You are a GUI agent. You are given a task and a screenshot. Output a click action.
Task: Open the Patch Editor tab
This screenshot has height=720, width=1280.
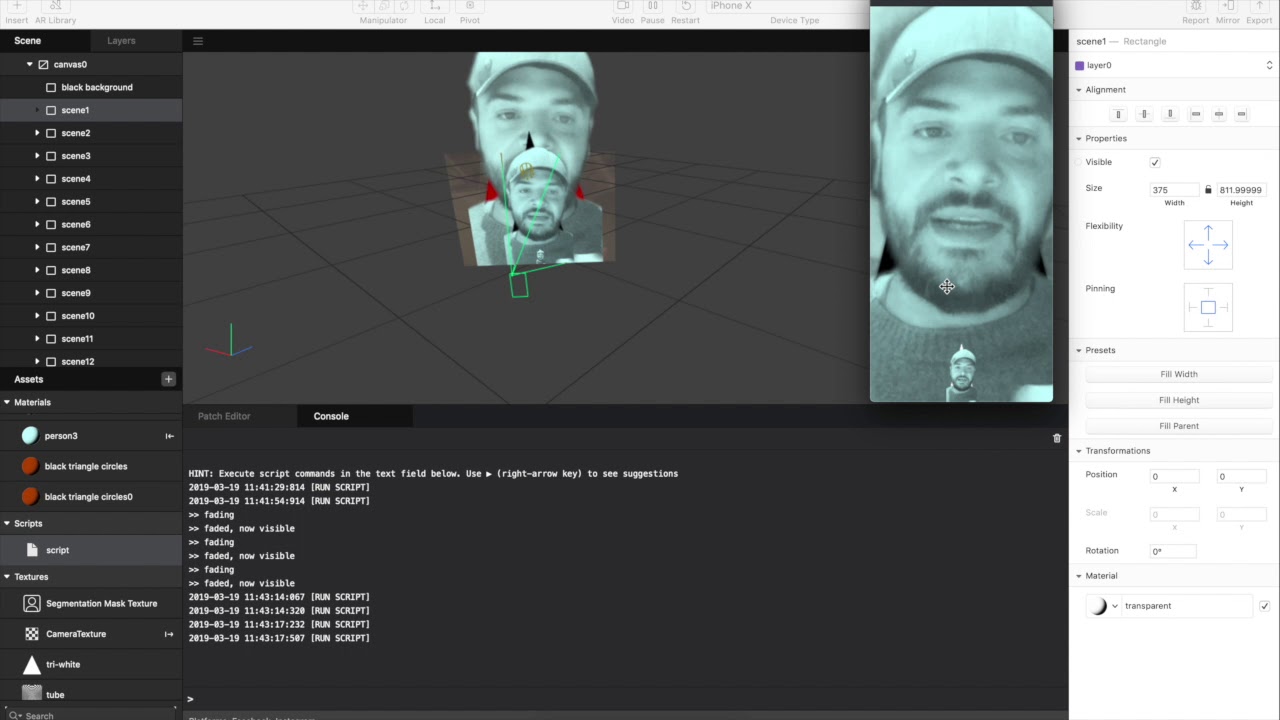pos(224,416)
